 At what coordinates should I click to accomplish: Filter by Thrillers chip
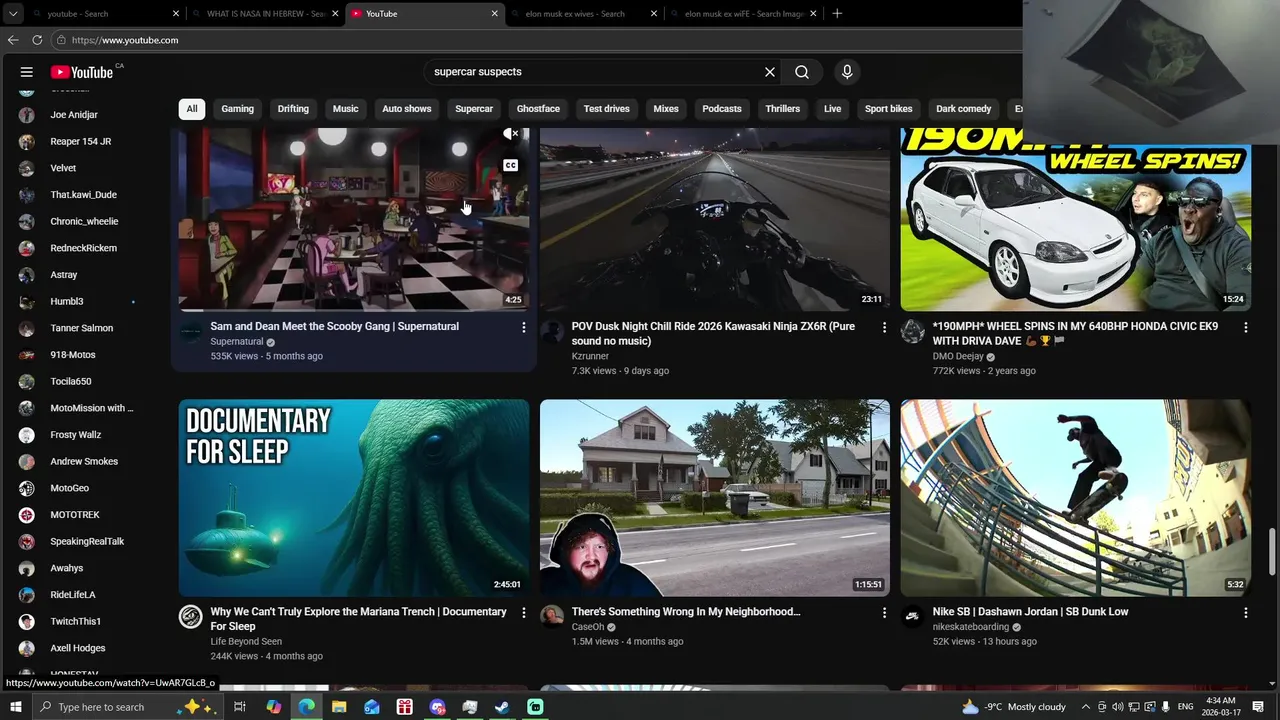(x=783, y=109)
